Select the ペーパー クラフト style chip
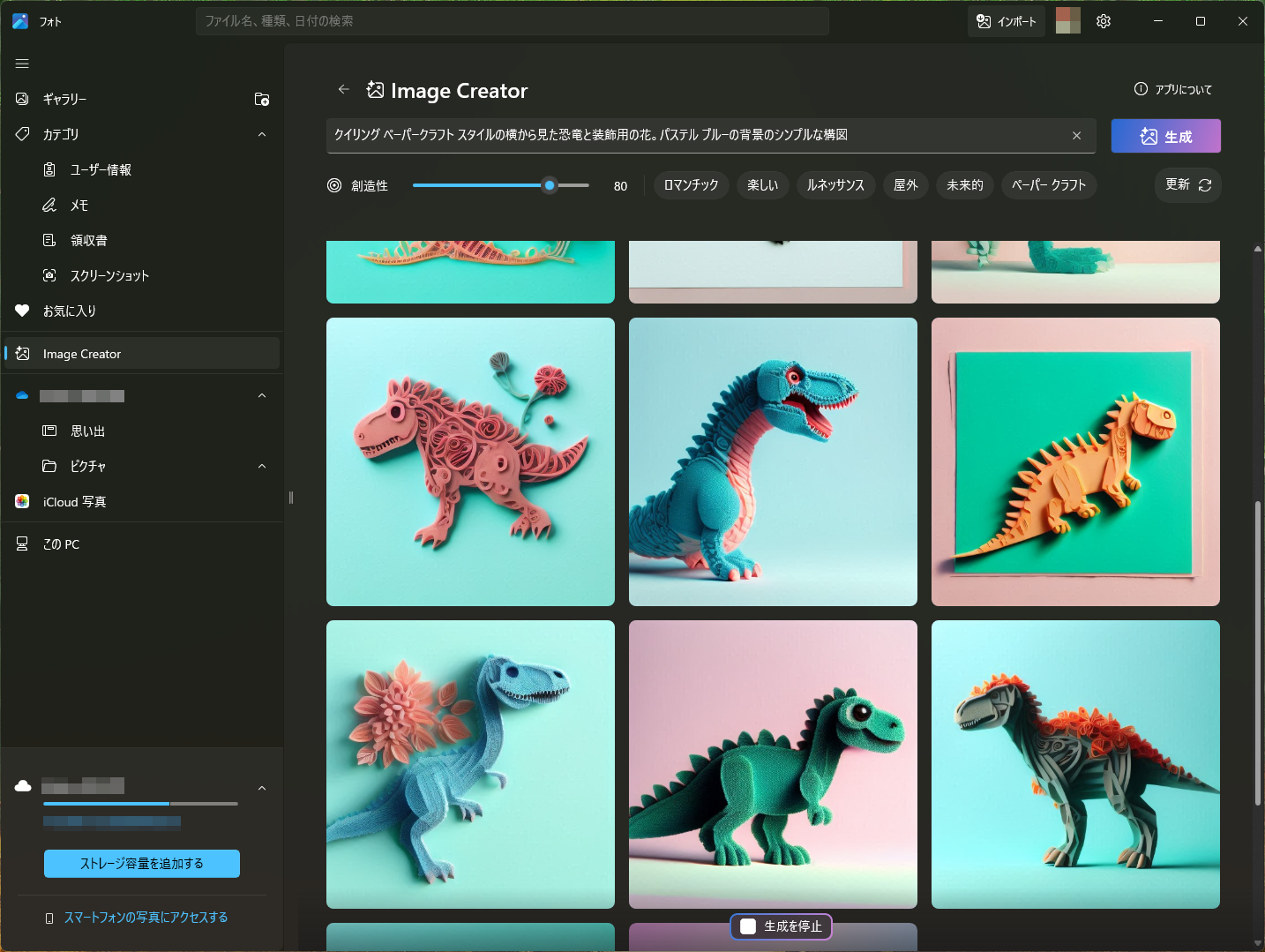This screenshot has height=952, width=1265. 1049,185
